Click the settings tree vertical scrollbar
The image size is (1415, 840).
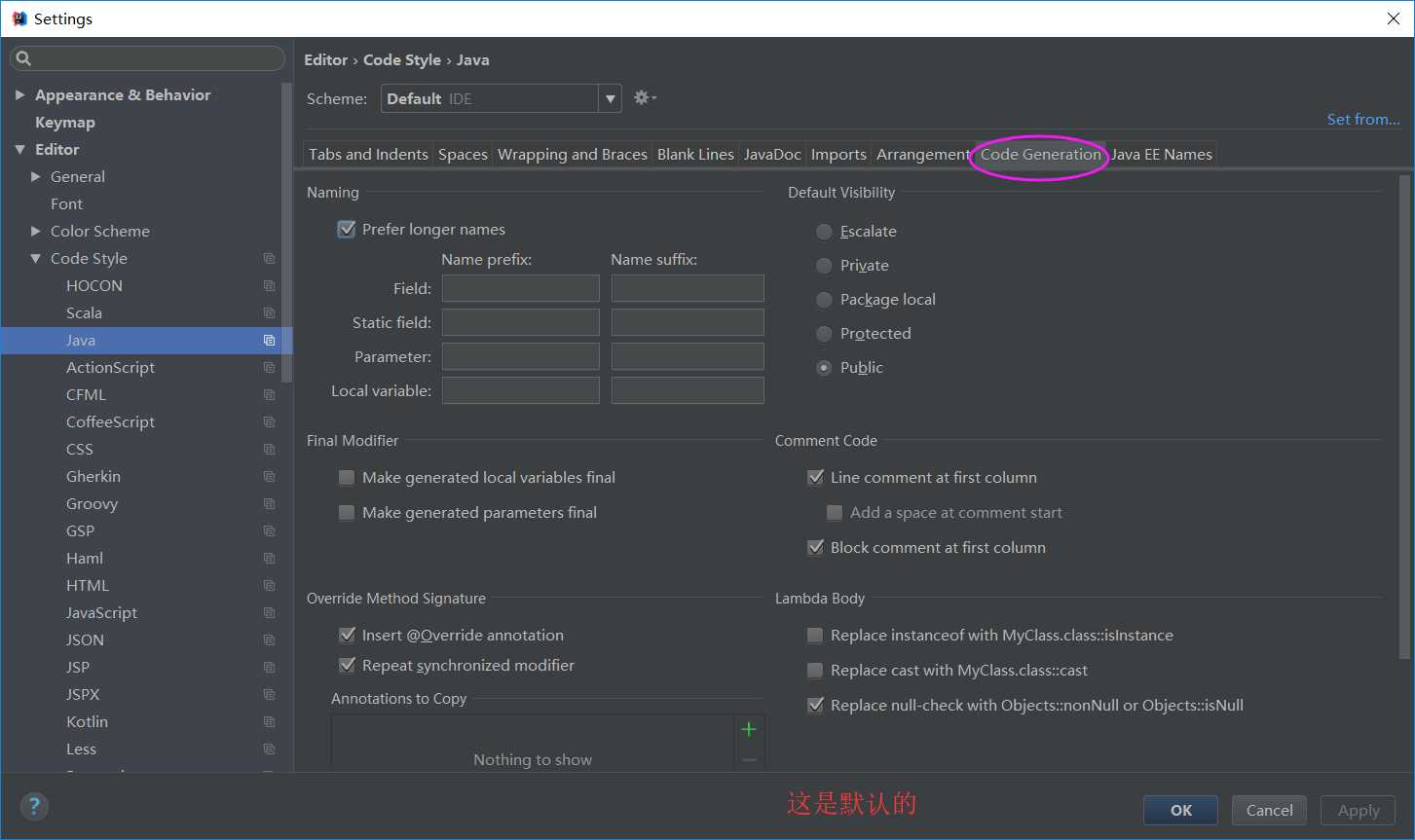coord(286,232)
